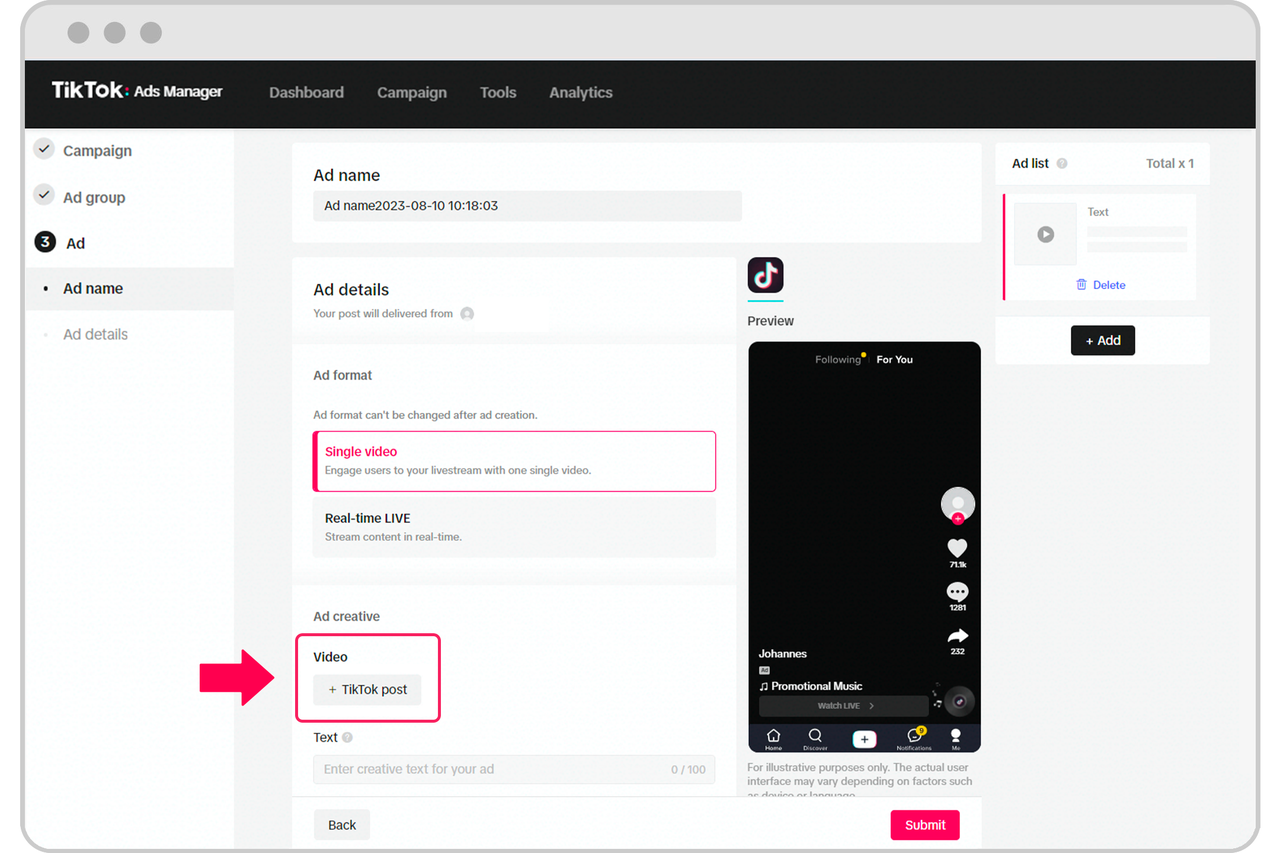Click the share arrow icon in preview
Viewport: 1280px width, 853px height.
tap(958, 635)
